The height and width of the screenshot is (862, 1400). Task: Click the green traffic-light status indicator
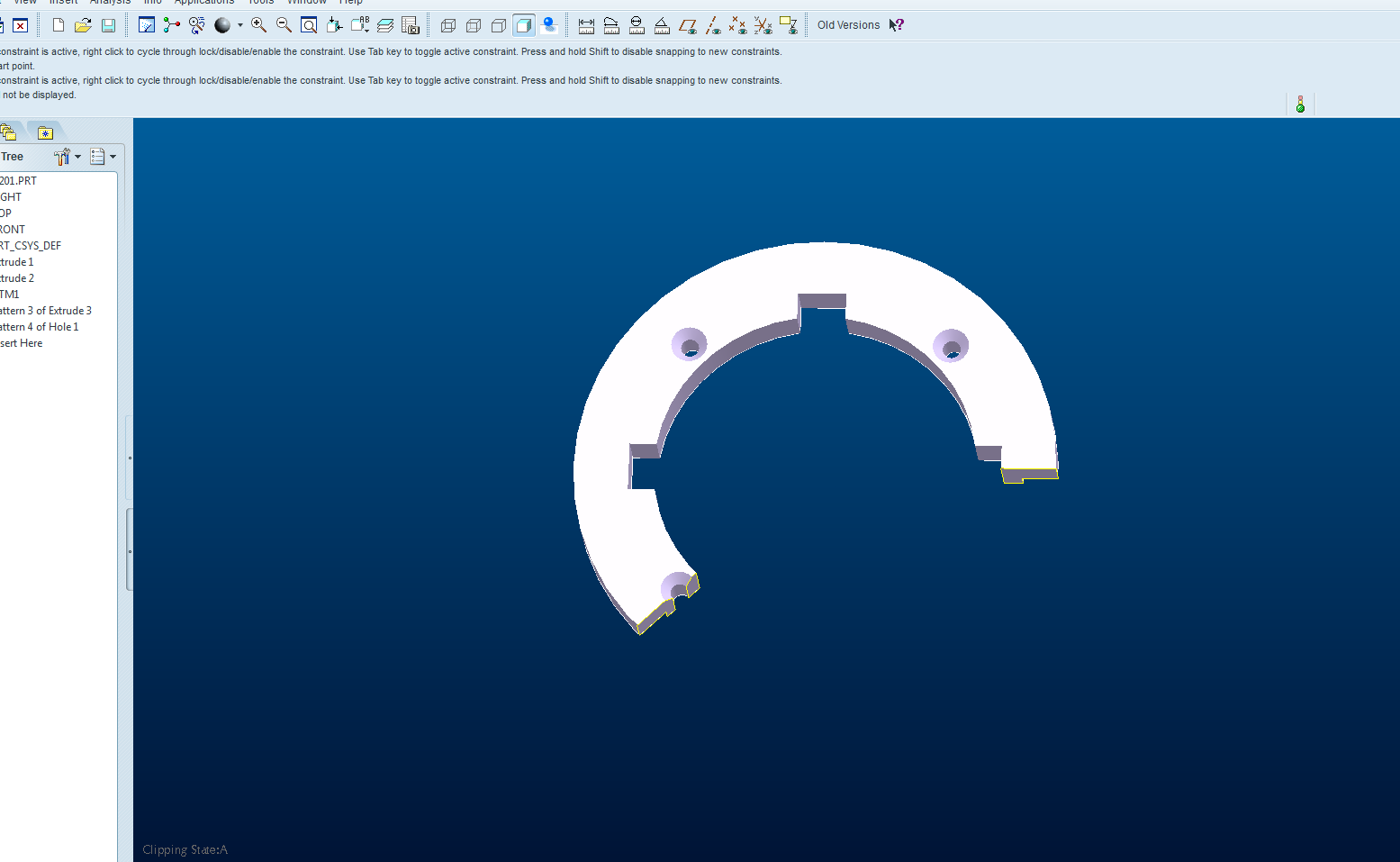1300,104
